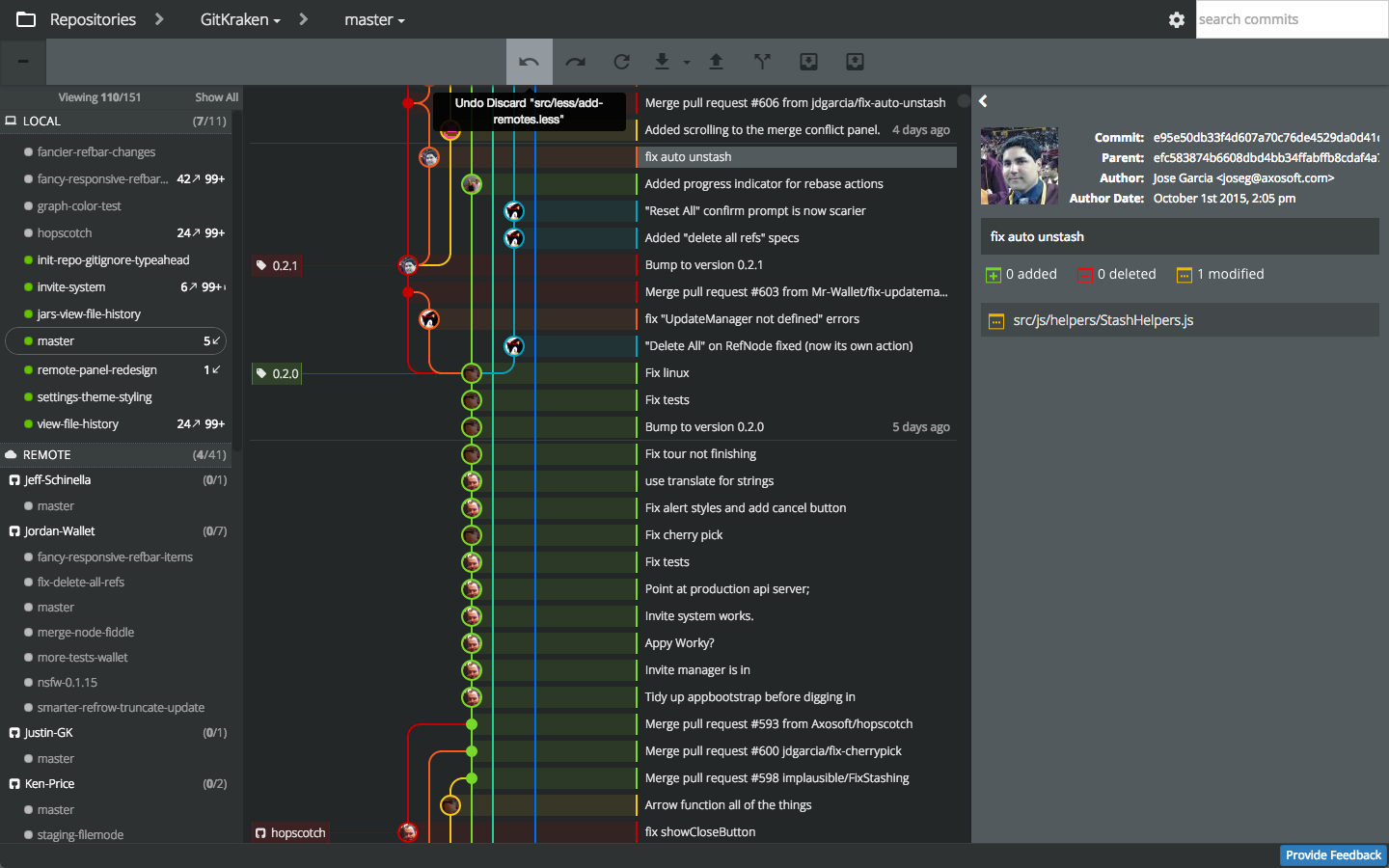Screen dimensions: 1389x868
Task: Open the Pull options dropdown arrow
Action: tap(687, 63)
